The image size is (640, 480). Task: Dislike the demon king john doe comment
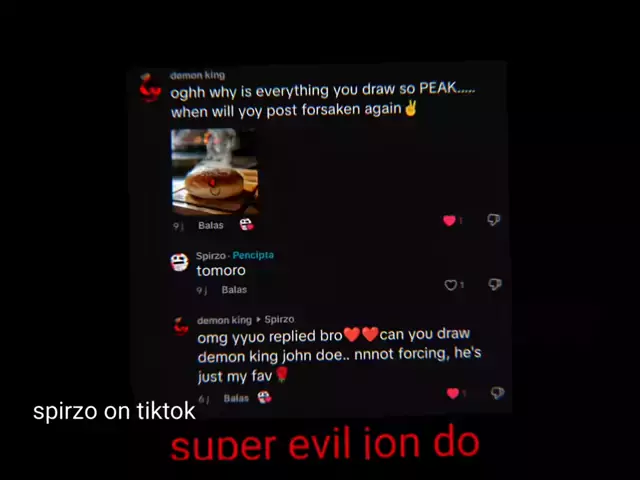point(497,393)
